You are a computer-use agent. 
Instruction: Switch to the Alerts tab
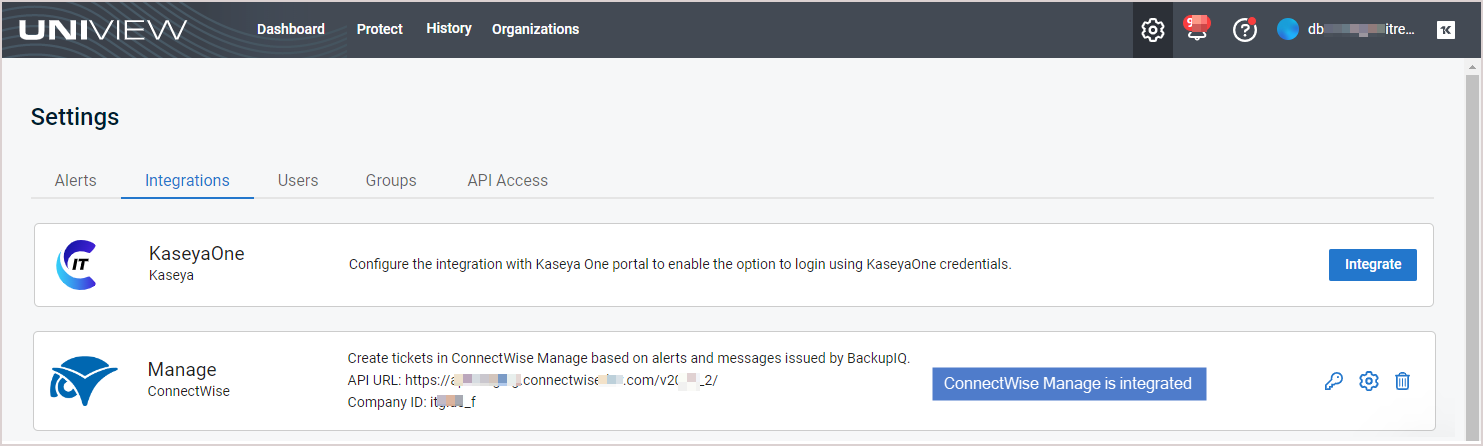[x=76, y=181]
